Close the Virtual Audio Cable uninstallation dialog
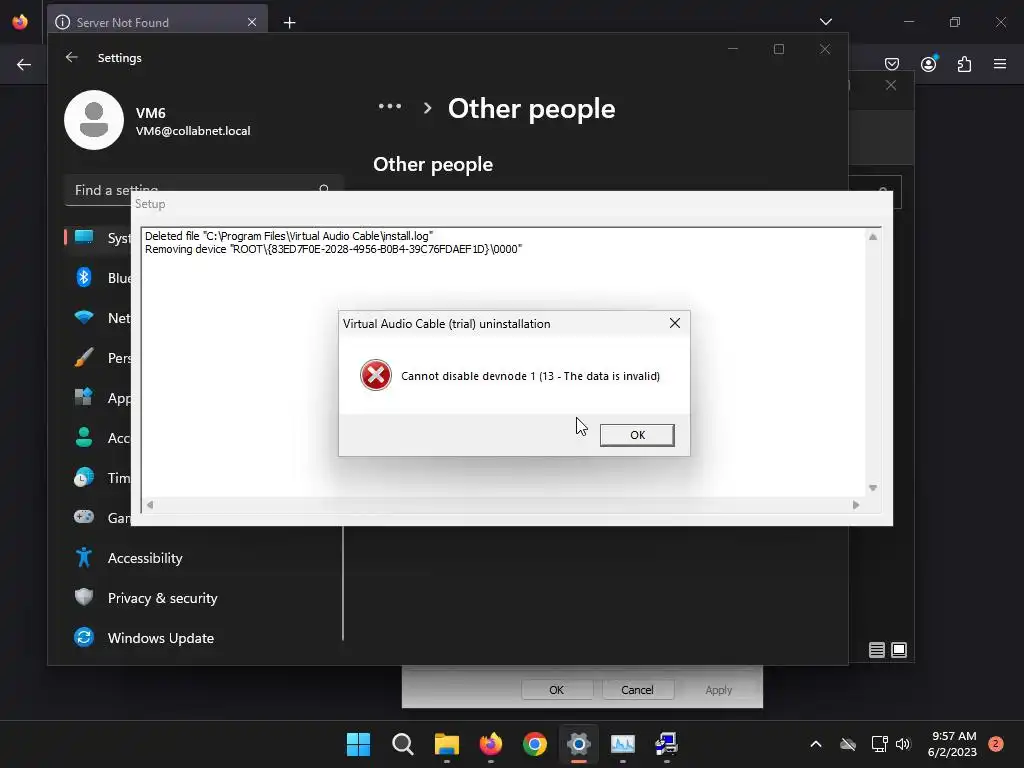Viewport: 1024px width, 768px height. (675, 323)
